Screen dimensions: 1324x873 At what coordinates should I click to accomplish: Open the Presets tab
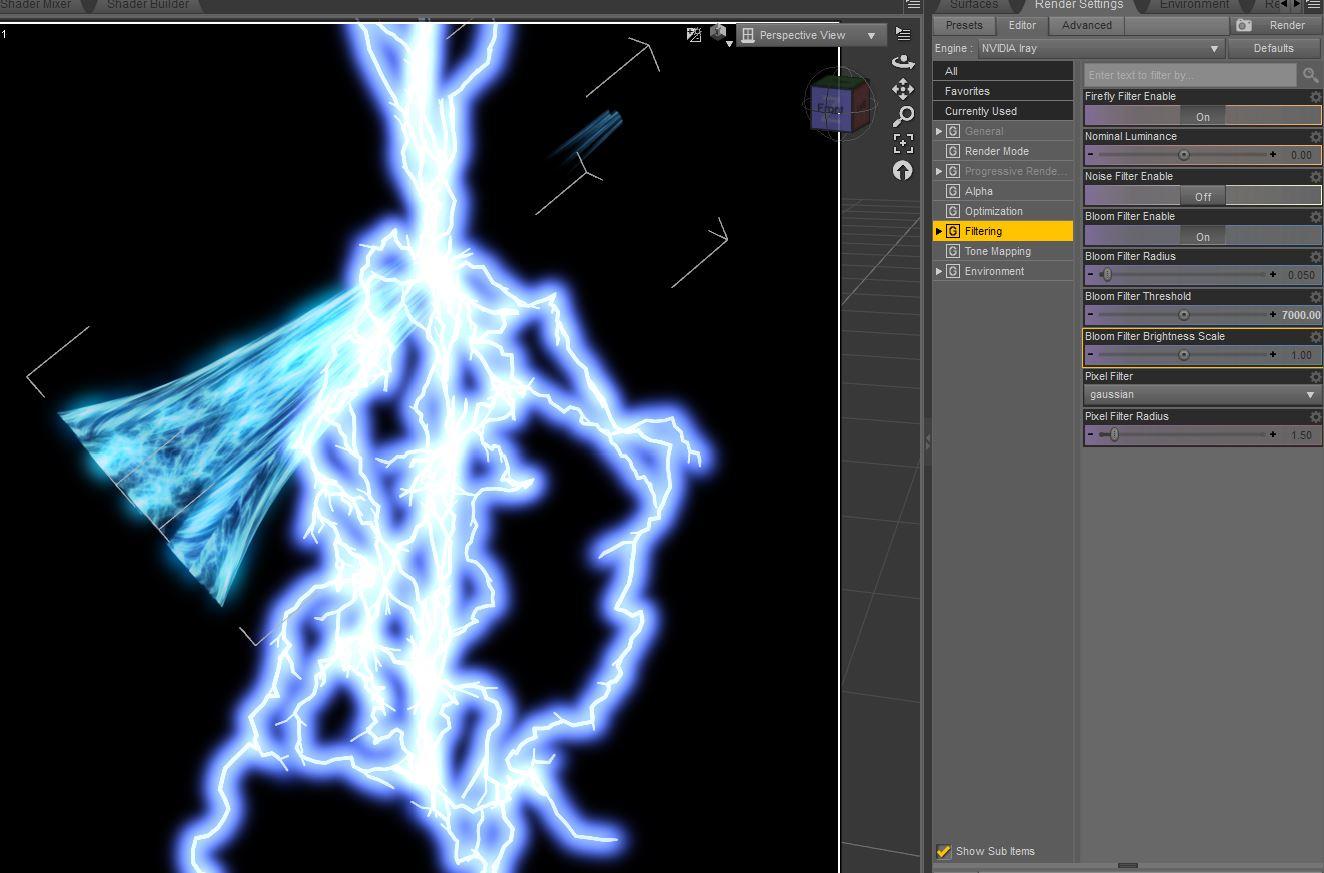(x=964, y=25)
